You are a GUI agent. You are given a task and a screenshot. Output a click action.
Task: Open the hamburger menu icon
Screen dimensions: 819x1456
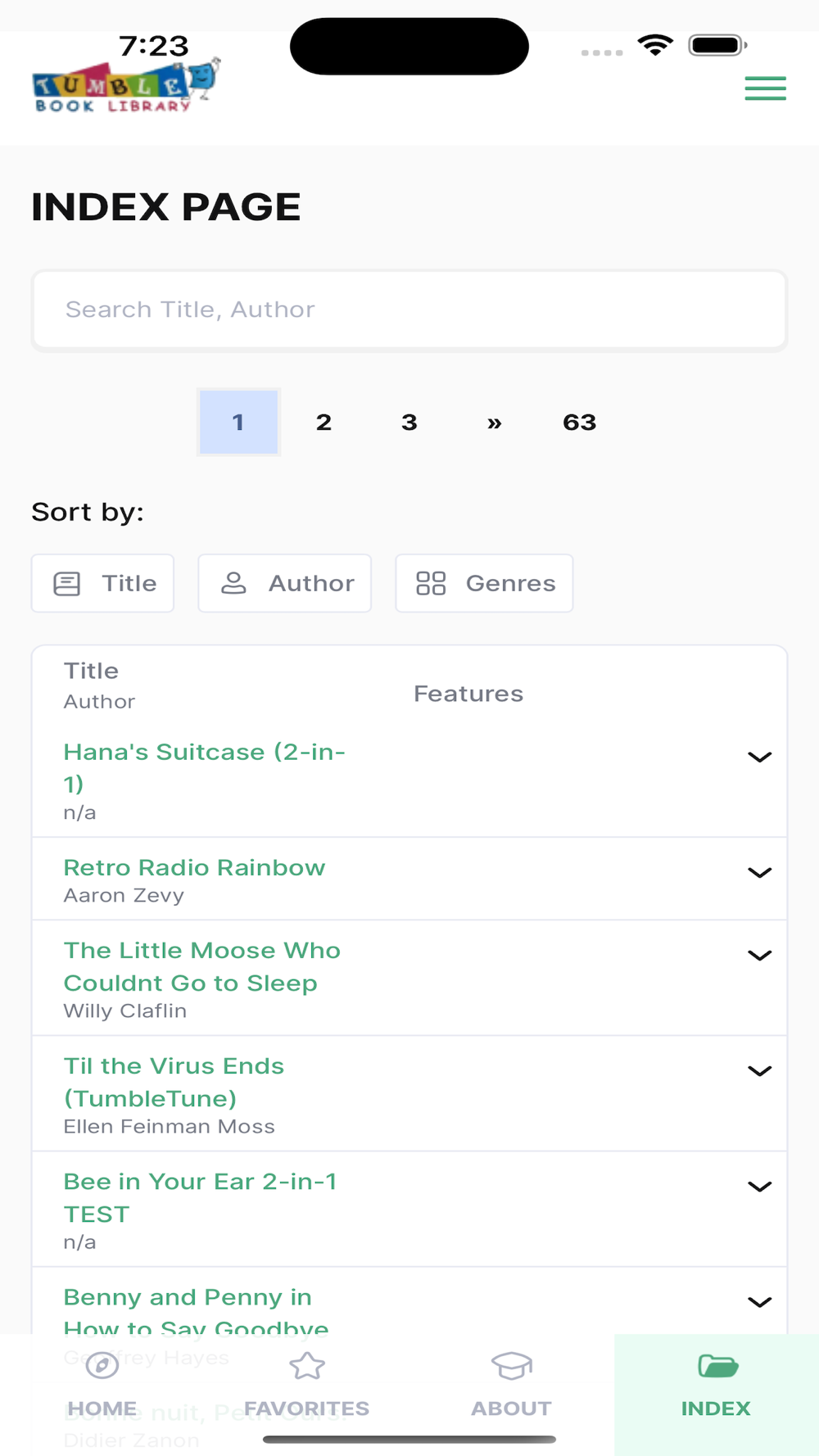tap(765, 88)
